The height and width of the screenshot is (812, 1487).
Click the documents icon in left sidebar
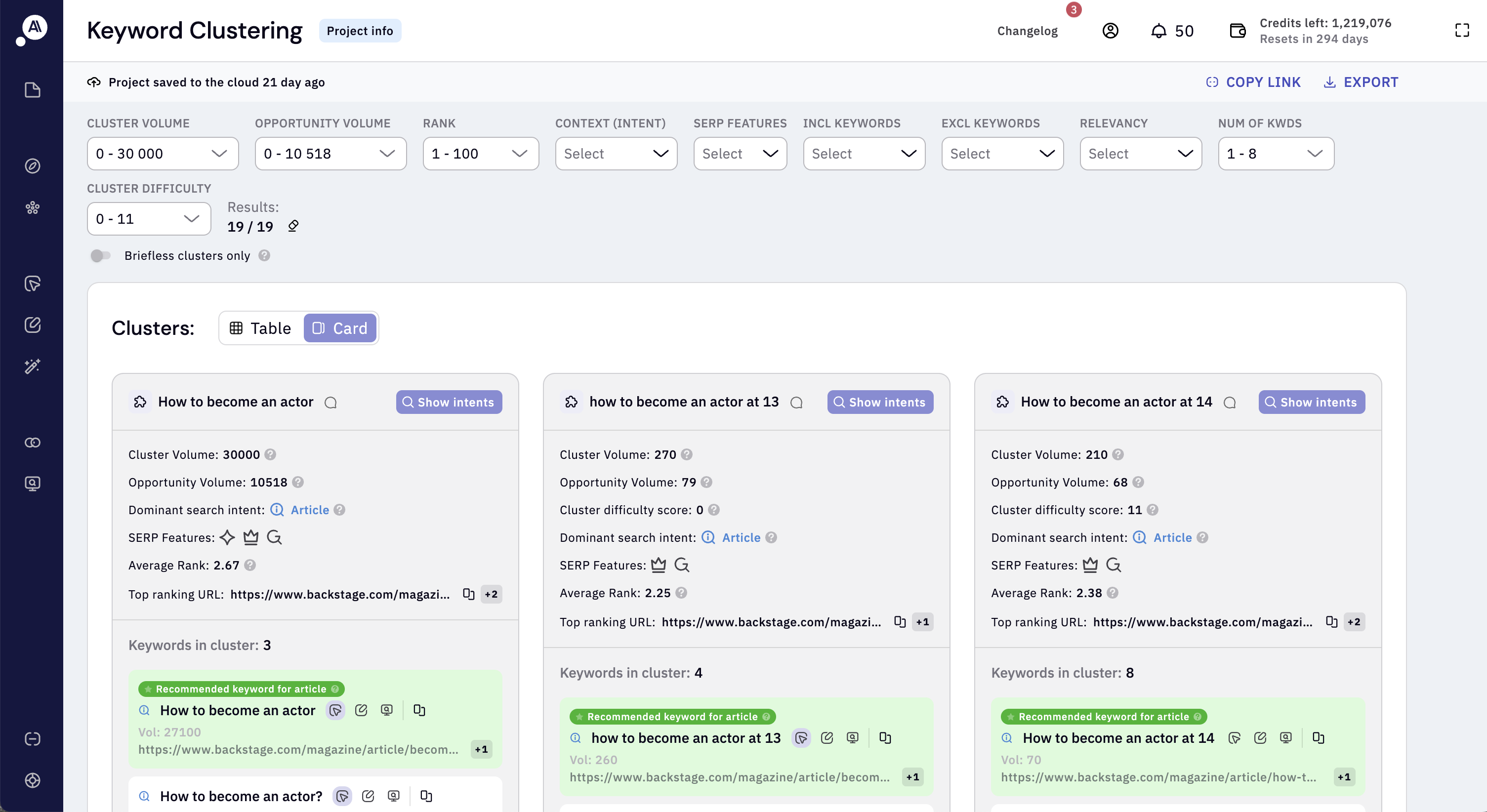[32, 90]
